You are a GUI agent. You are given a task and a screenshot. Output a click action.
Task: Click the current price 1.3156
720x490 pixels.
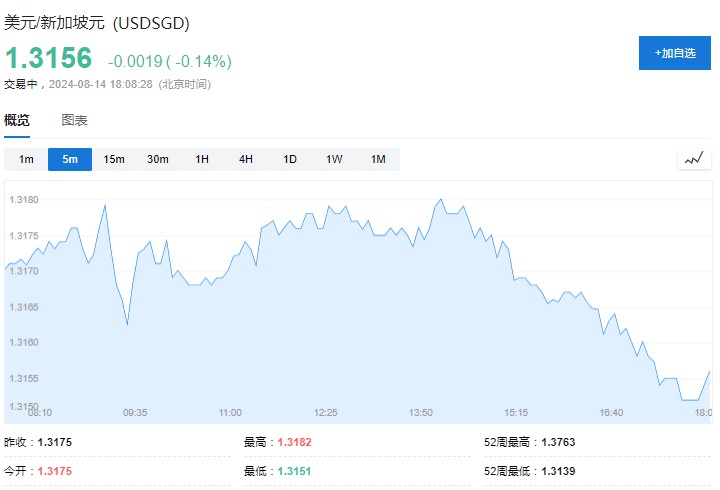pyautogui.click(x=49, y=58)
